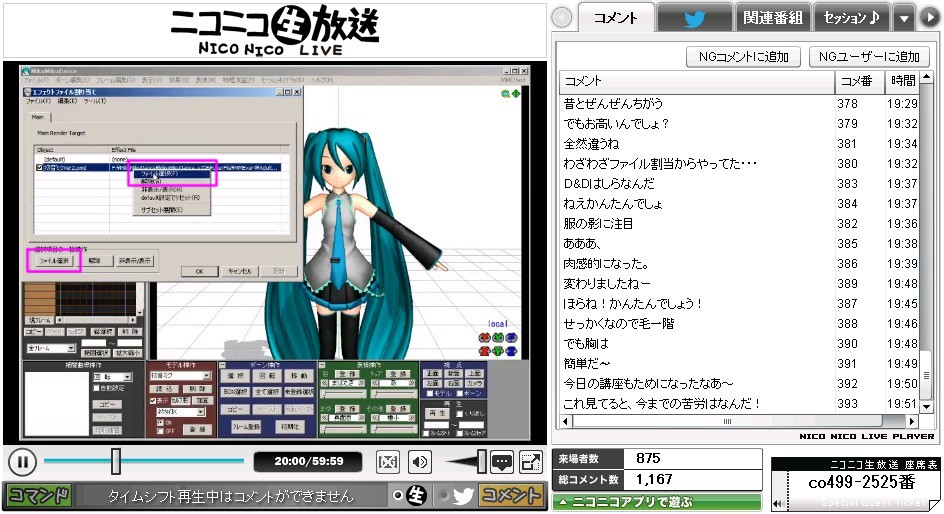Toggle モデル checkbox in 視点 panel
The height and width of the screenshot is (514, 944).
[x=429, y=394]
